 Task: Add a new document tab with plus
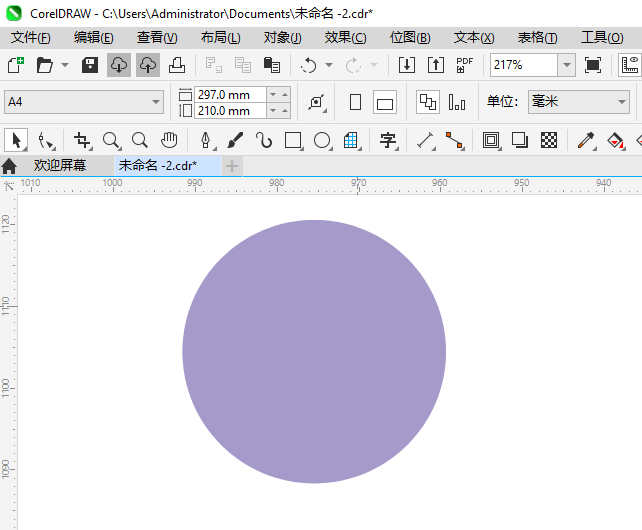click(x=232, y=166)
